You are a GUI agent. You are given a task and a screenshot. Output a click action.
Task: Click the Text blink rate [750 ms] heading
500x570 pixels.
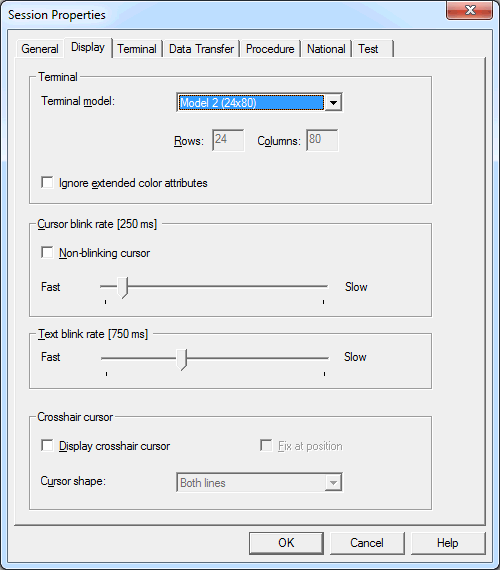click(x=93, y=334)
